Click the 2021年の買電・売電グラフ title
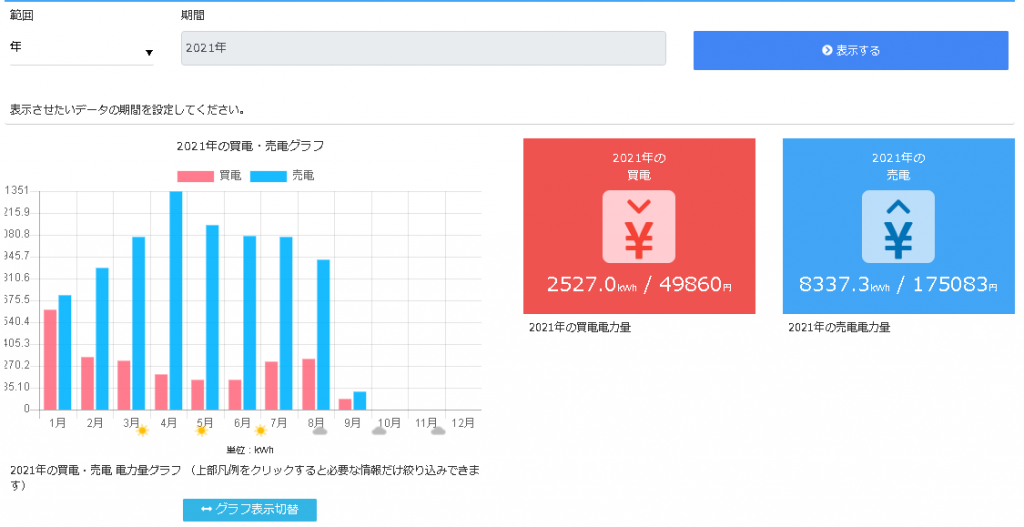 point(250,146)
